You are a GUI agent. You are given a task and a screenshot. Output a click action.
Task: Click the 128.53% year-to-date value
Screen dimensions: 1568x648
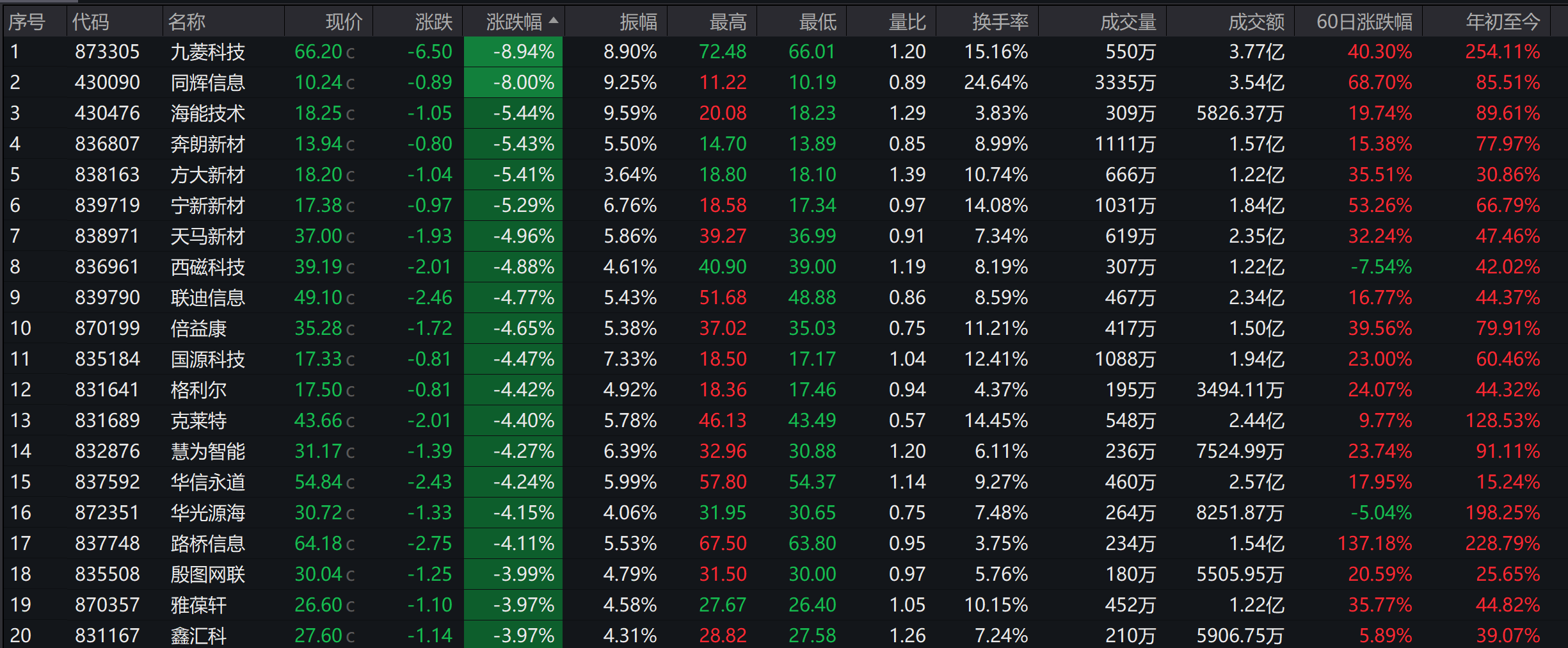pyautogui.click(x=1503, y=421)
